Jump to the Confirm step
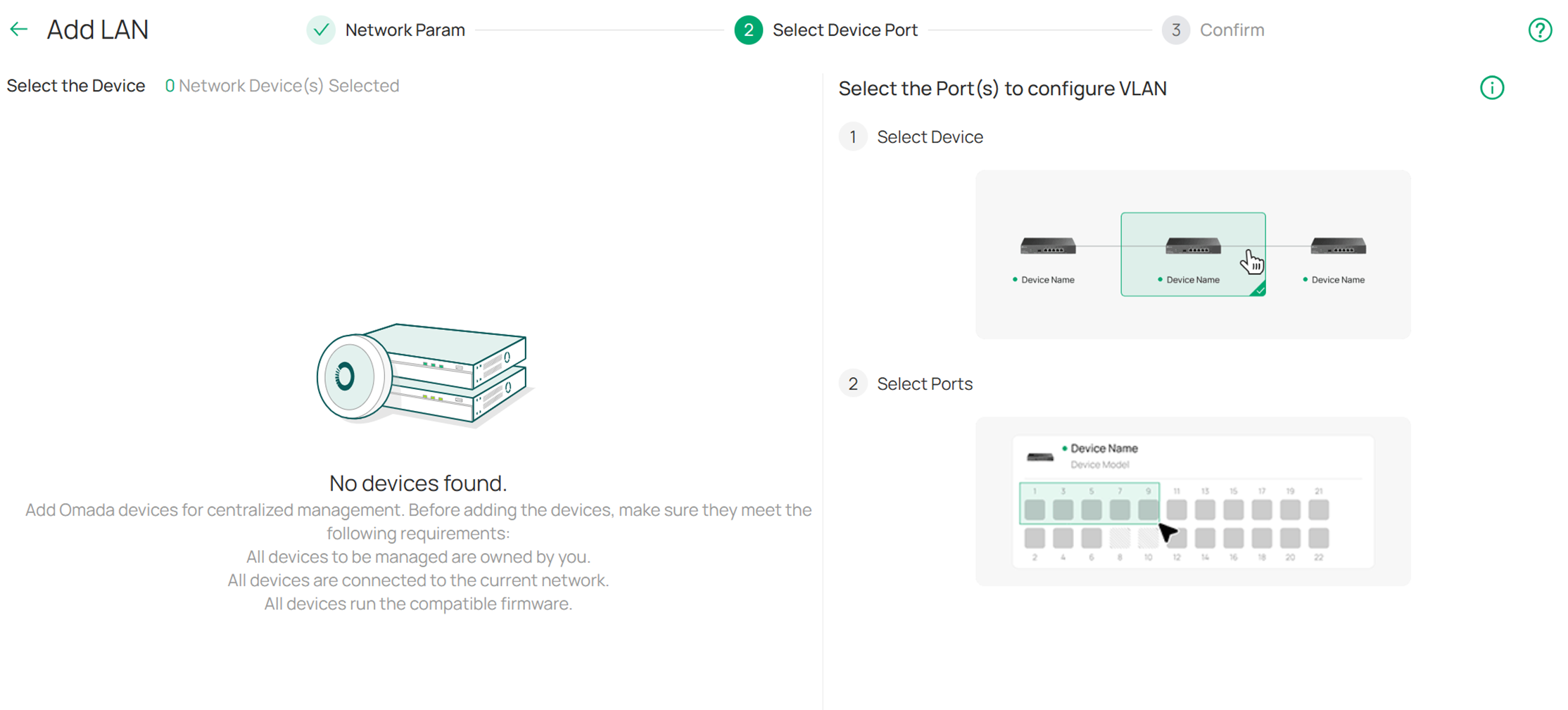The image size is (1568, 710). pyautogui.click(x=1232, y=30)
